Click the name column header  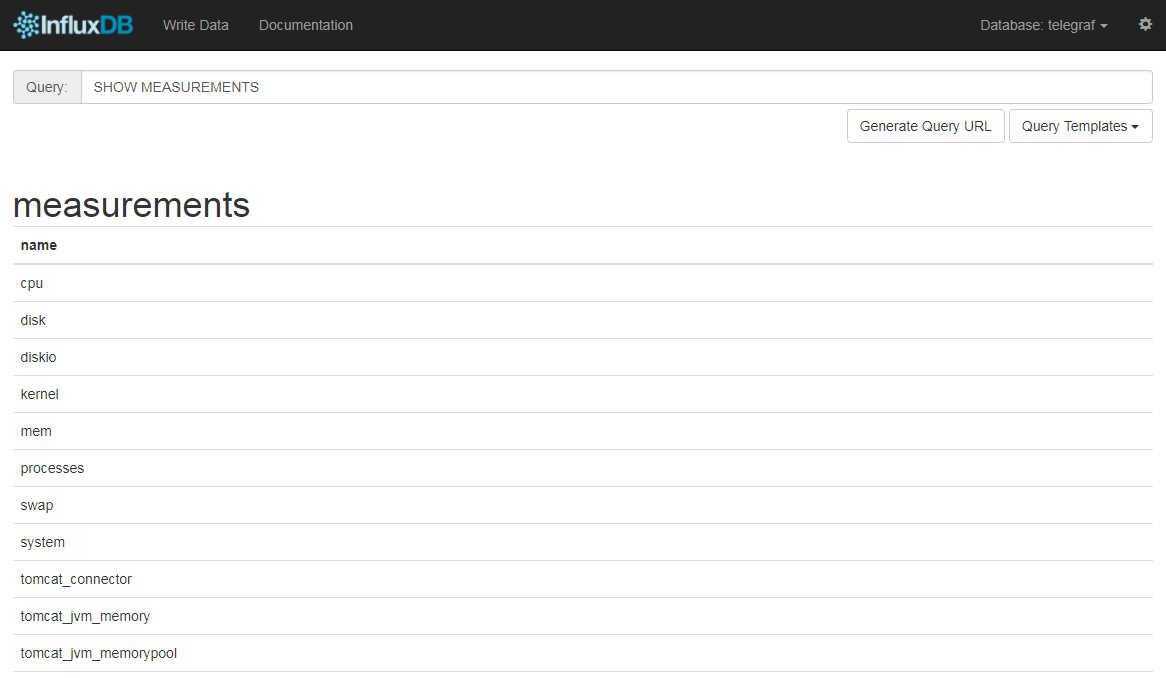click(39, 245)
